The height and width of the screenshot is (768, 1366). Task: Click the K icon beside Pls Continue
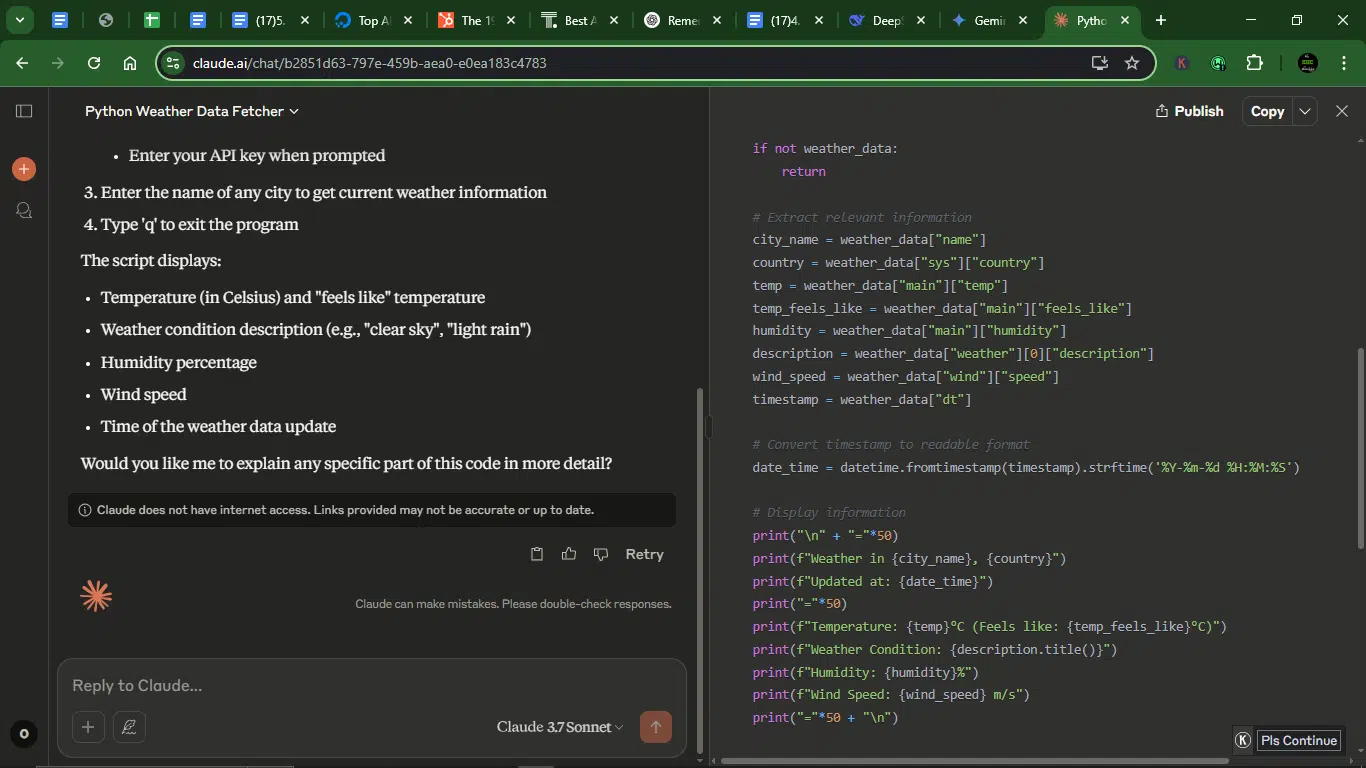click(1243, 740)
